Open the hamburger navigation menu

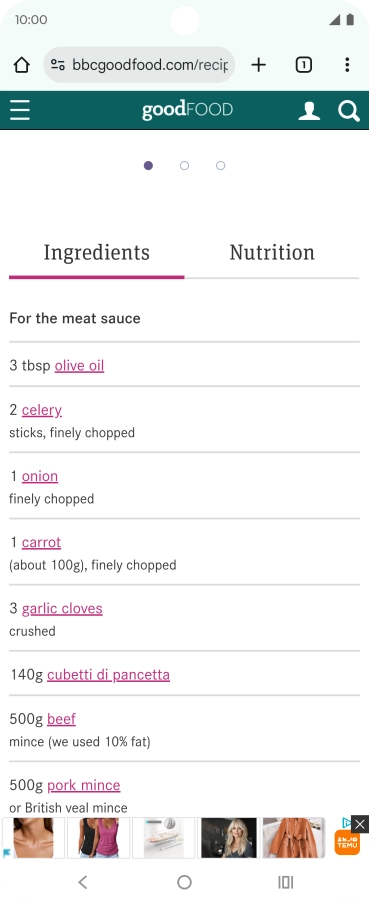(x=20, y=110)
